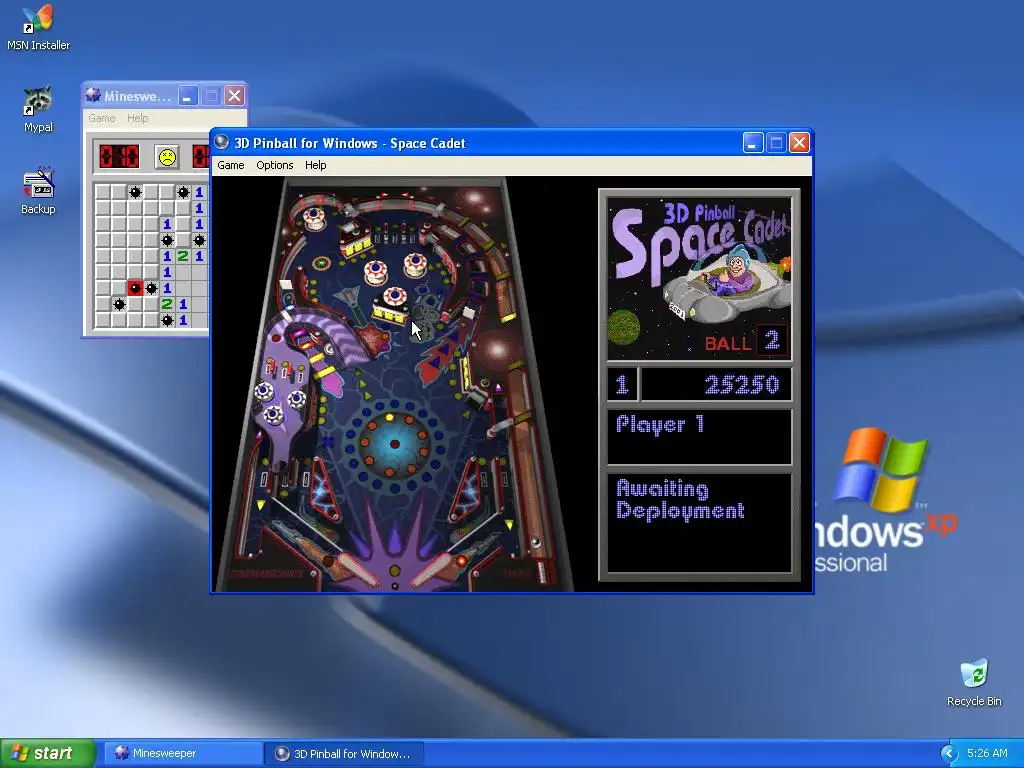Click the 3D Pinball taskbar button
The width and height of the screenshot is (1024, 768).
click(x=344, y=754)
